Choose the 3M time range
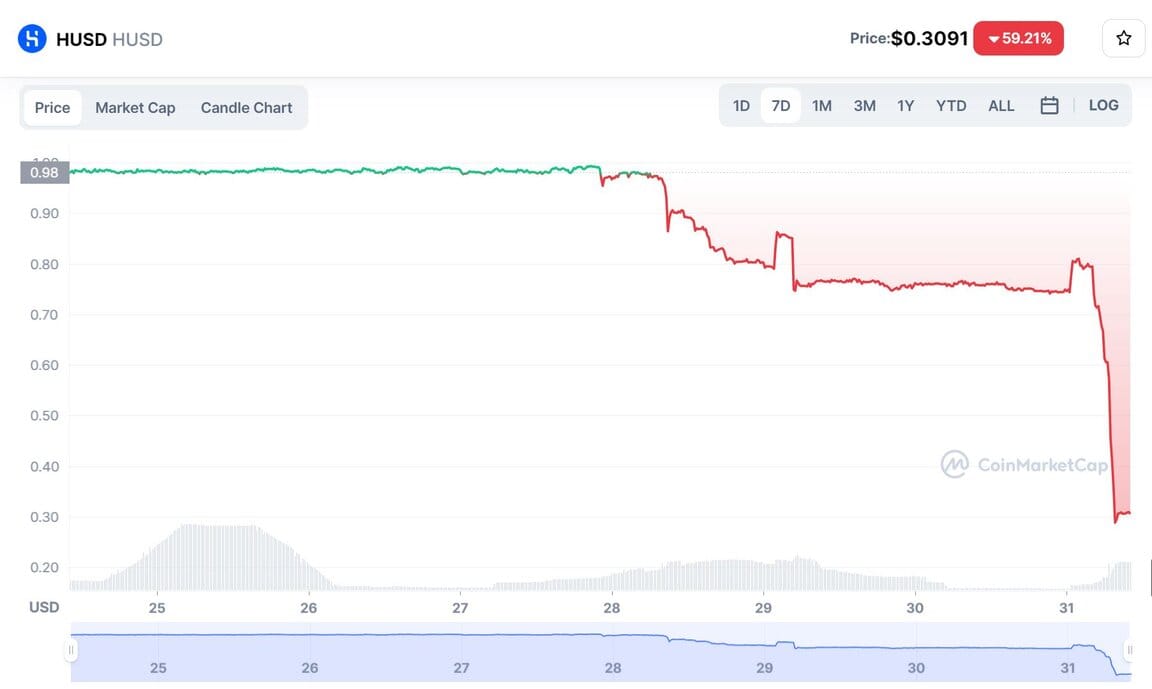 (x=865, y=105)
